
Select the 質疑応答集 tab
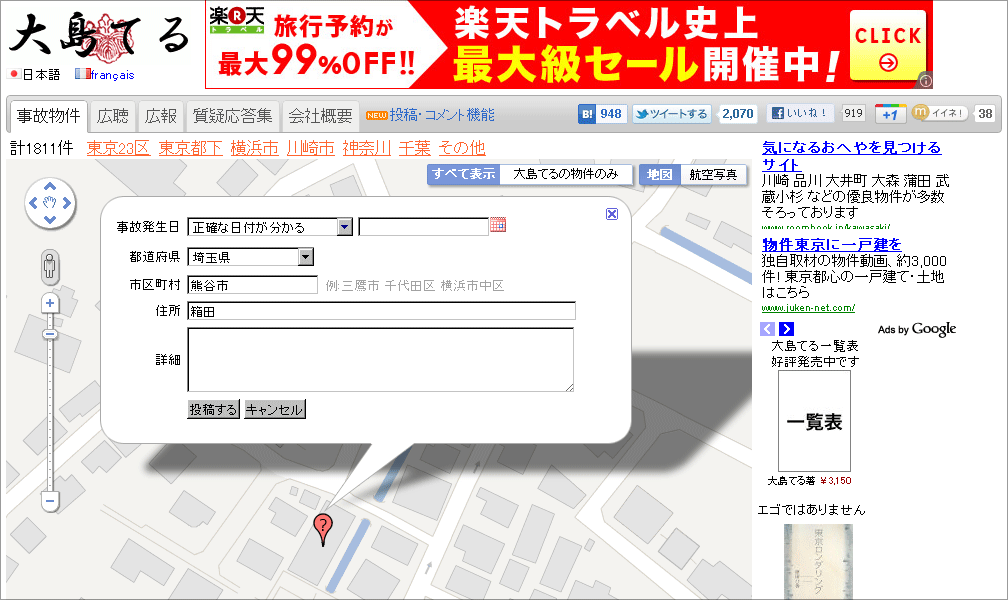click(x=233, y=116)
